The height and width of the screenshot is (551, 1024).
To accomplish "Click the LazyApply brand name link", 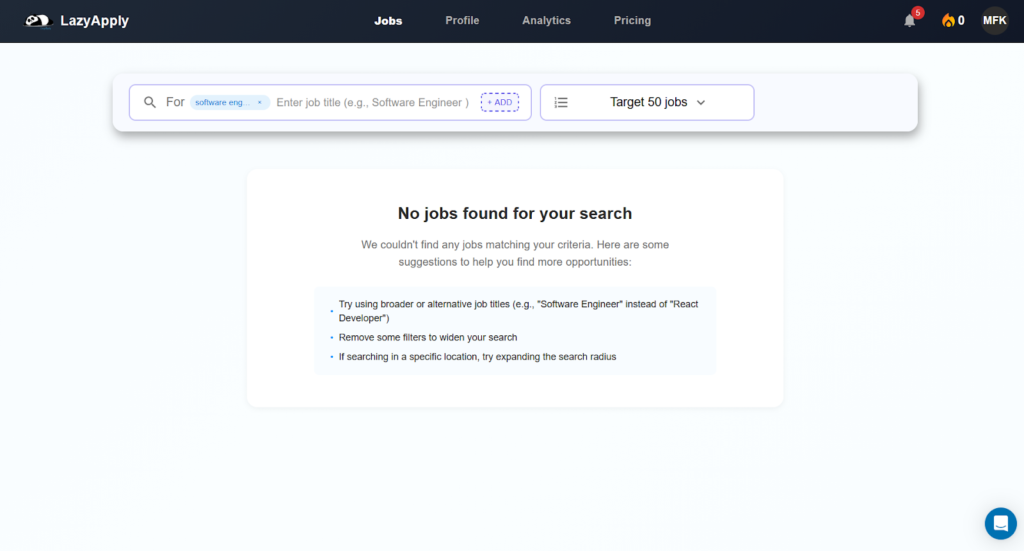I will pyautogui.click(x=95, y=21).
